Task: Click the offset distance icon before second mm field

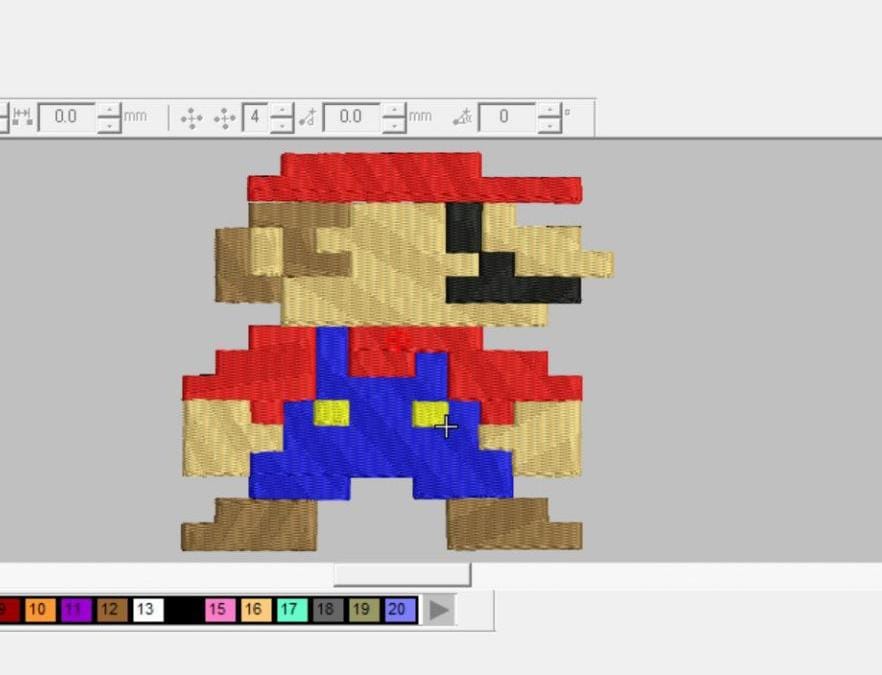Action: pyautogui.click(x=308, y=117)
